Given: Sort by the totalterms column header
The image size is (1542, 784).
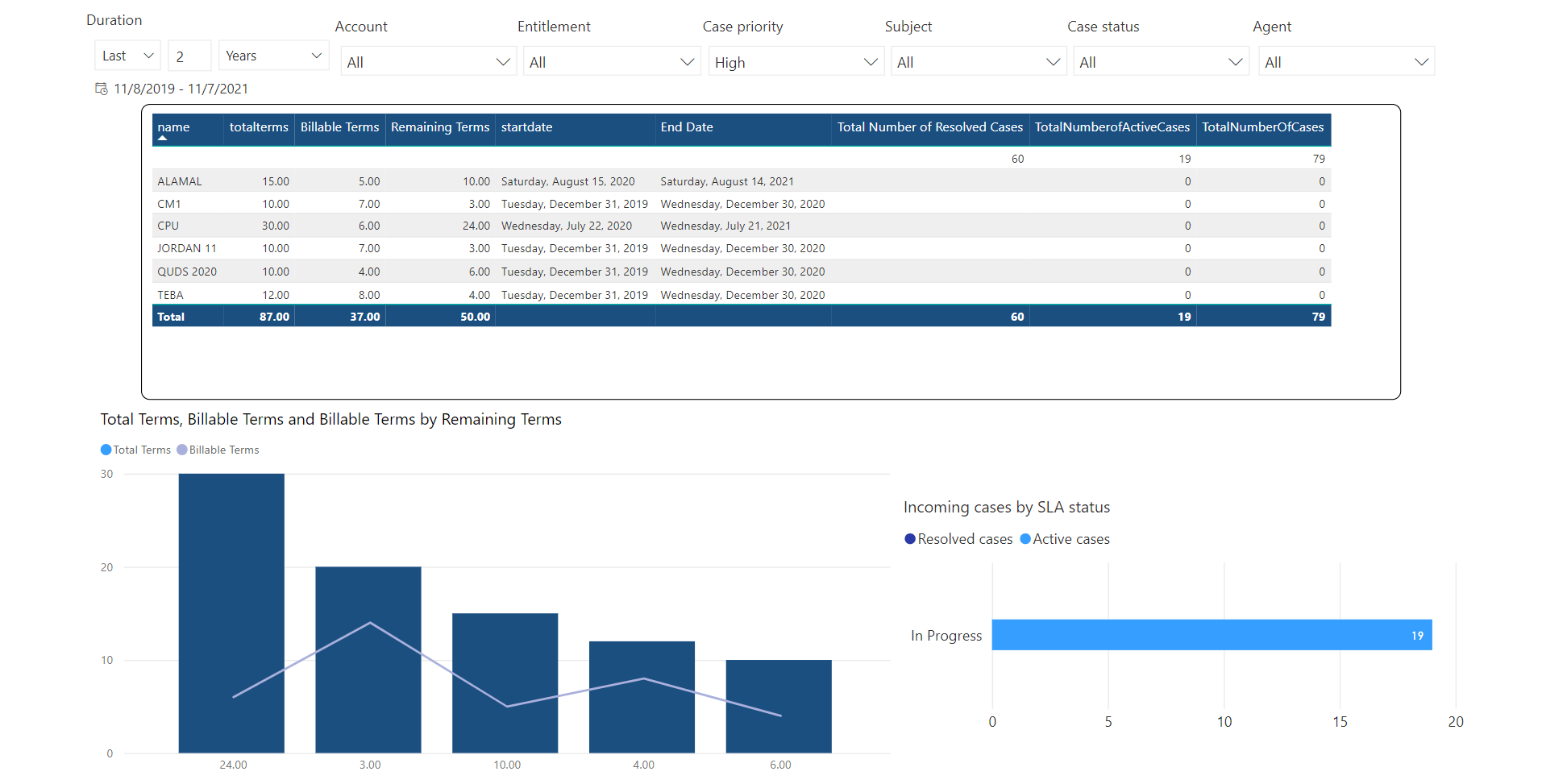Looking at the screenshot, I should 259,127.
